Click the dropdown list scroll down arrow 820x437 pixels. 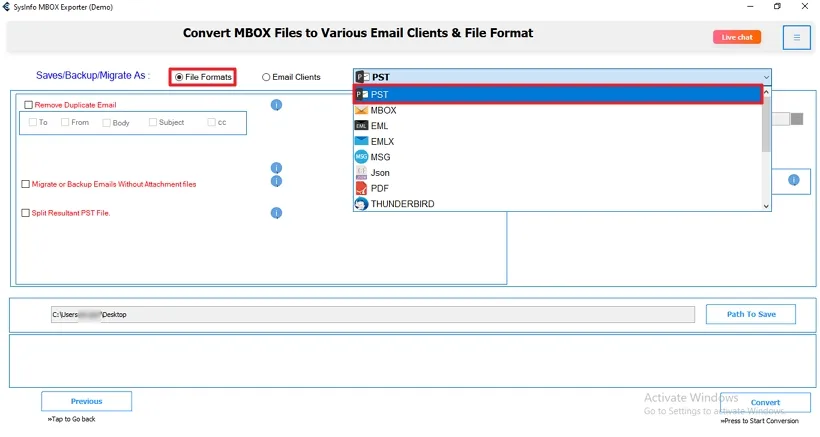(766, 206)
